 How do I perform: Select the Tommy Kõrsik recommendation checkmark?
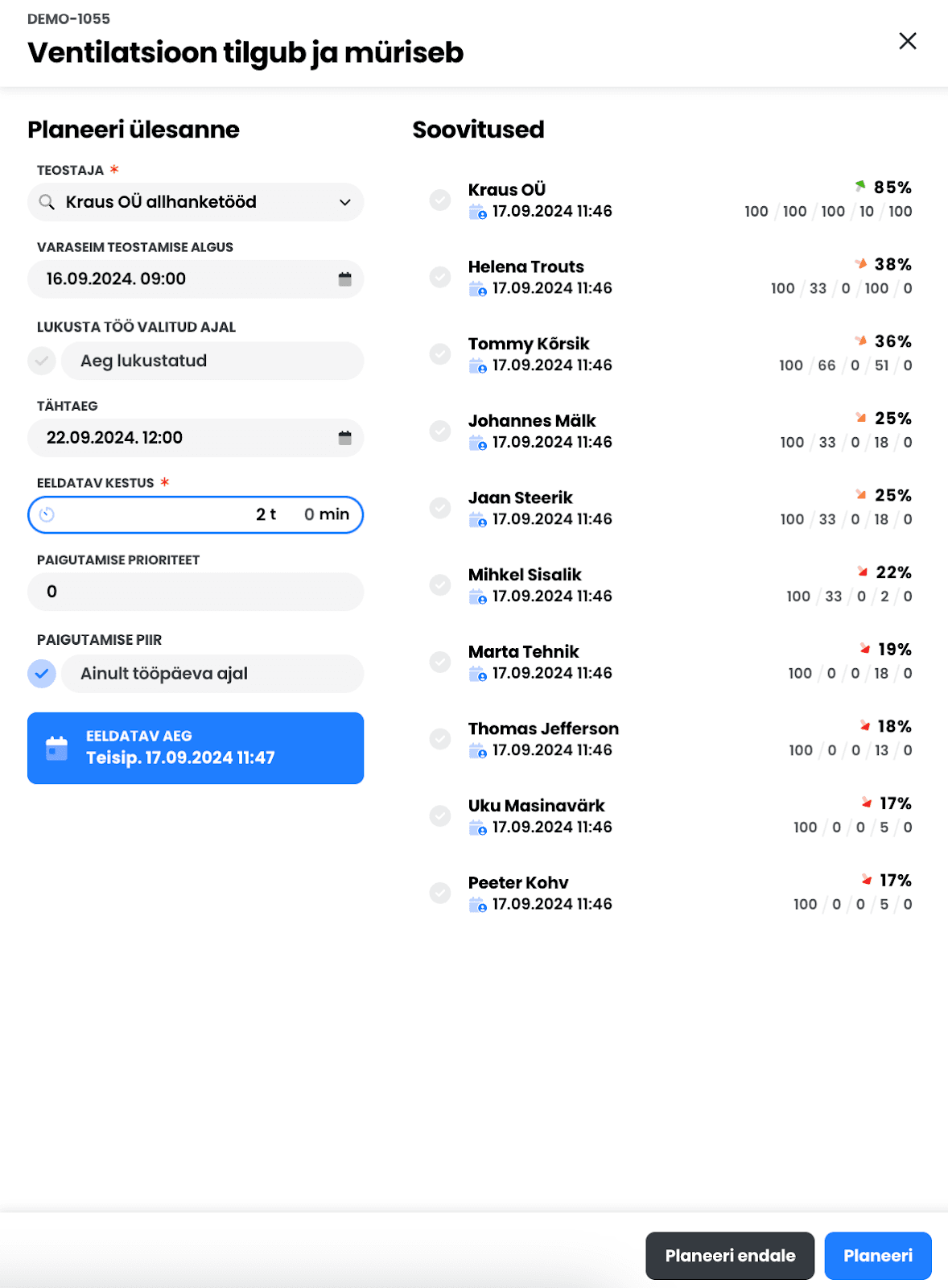440,353
